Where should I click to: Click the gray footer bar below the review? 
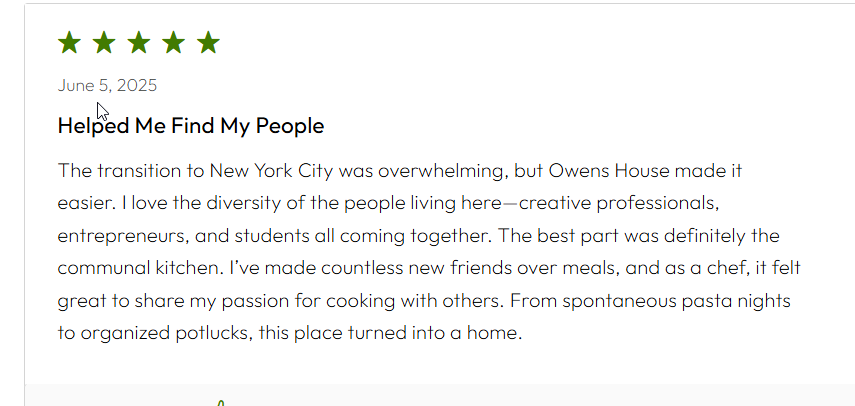point(440,395)
